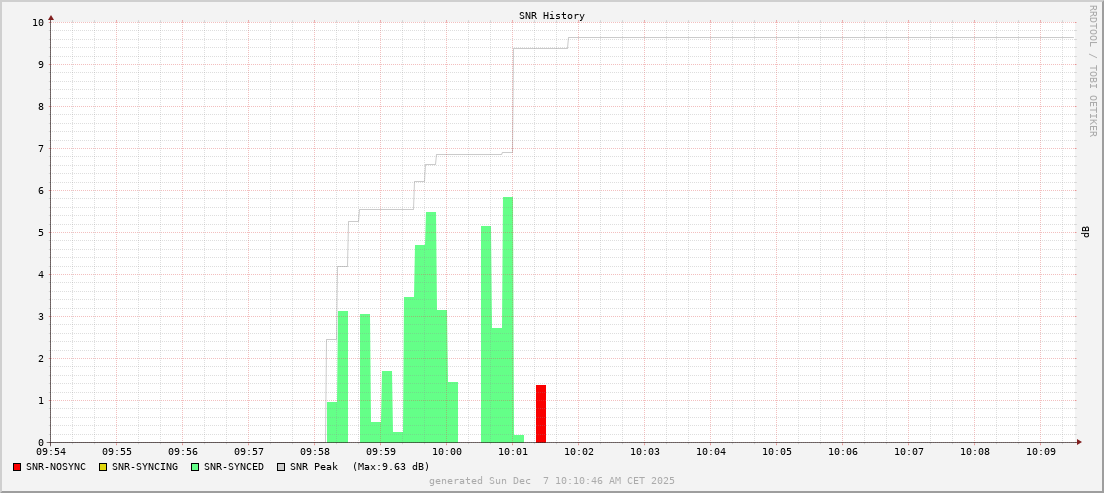This screenshot has height=493, width=1104.
Task: Click the 09:58 time axis label
Action: [x=315, y=452]
